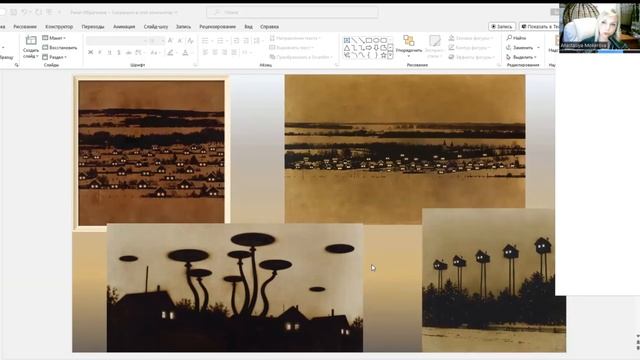Image resolution: width=640 pixels, height=360 pixels.
Task: Click Выровнять текст align text option
Action: pos(291,48)
